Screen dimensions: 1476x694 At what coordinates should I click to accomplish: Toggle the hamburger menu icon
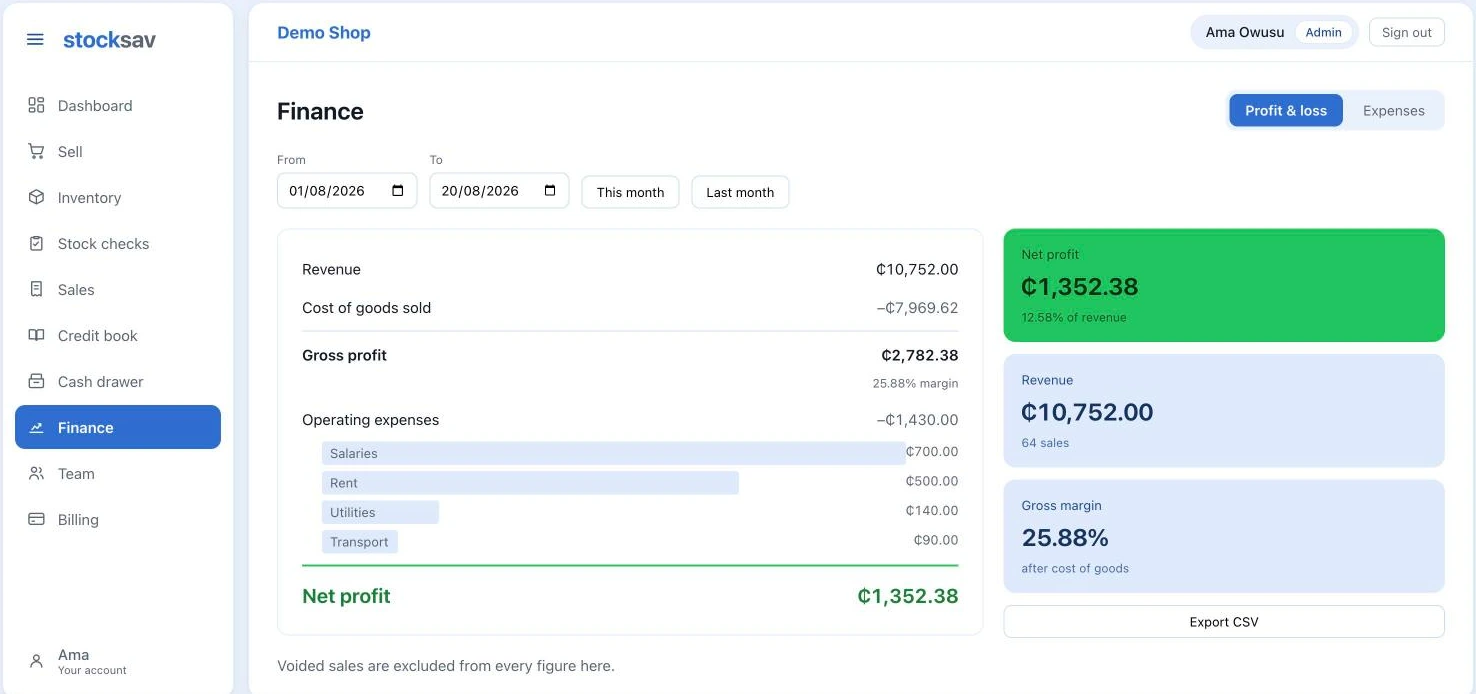point(35,40)
